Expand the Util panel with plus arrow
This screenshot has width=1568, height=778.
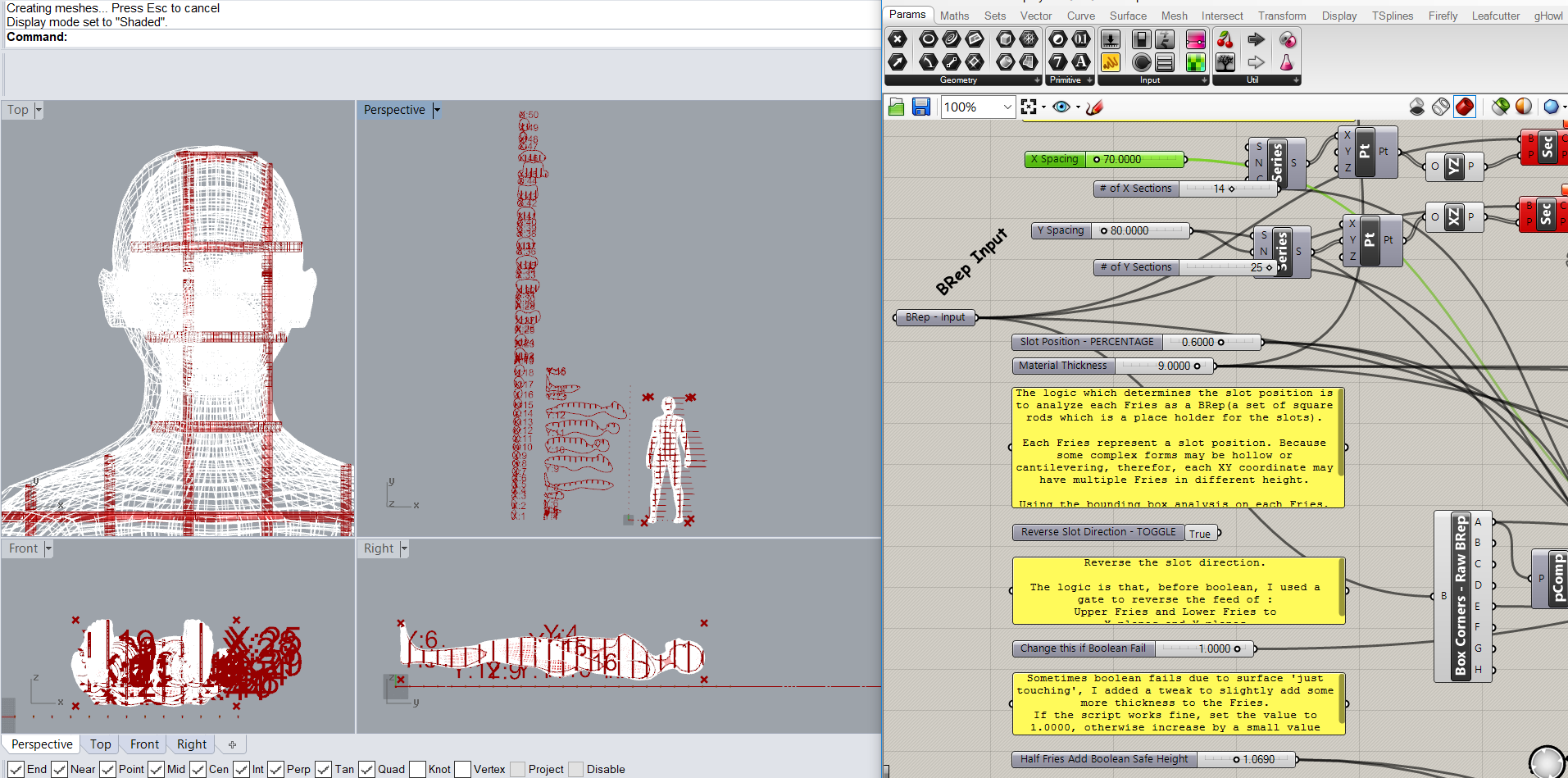tap(1296, 80)
